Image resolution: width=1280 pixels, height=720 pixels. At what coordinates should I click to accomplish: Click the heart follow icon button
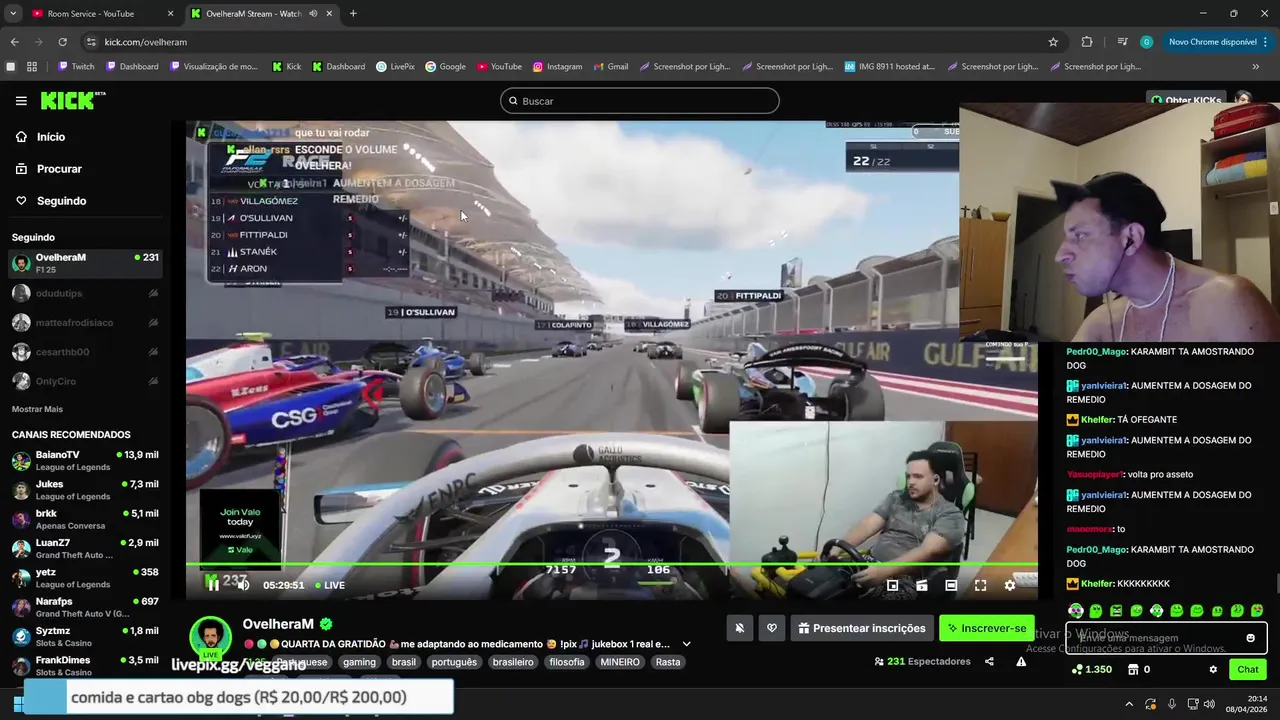(772, 628)
